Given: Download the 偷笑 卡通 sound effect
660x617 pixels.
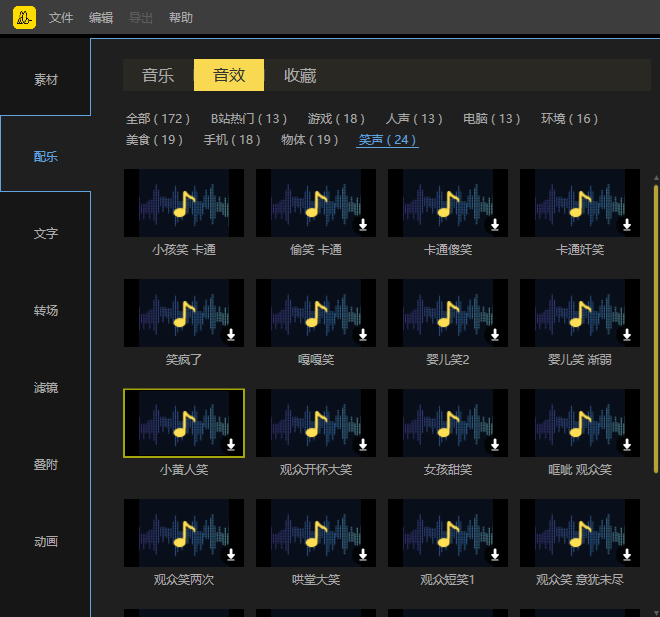Looking at the screenshot, I should 363,225.
